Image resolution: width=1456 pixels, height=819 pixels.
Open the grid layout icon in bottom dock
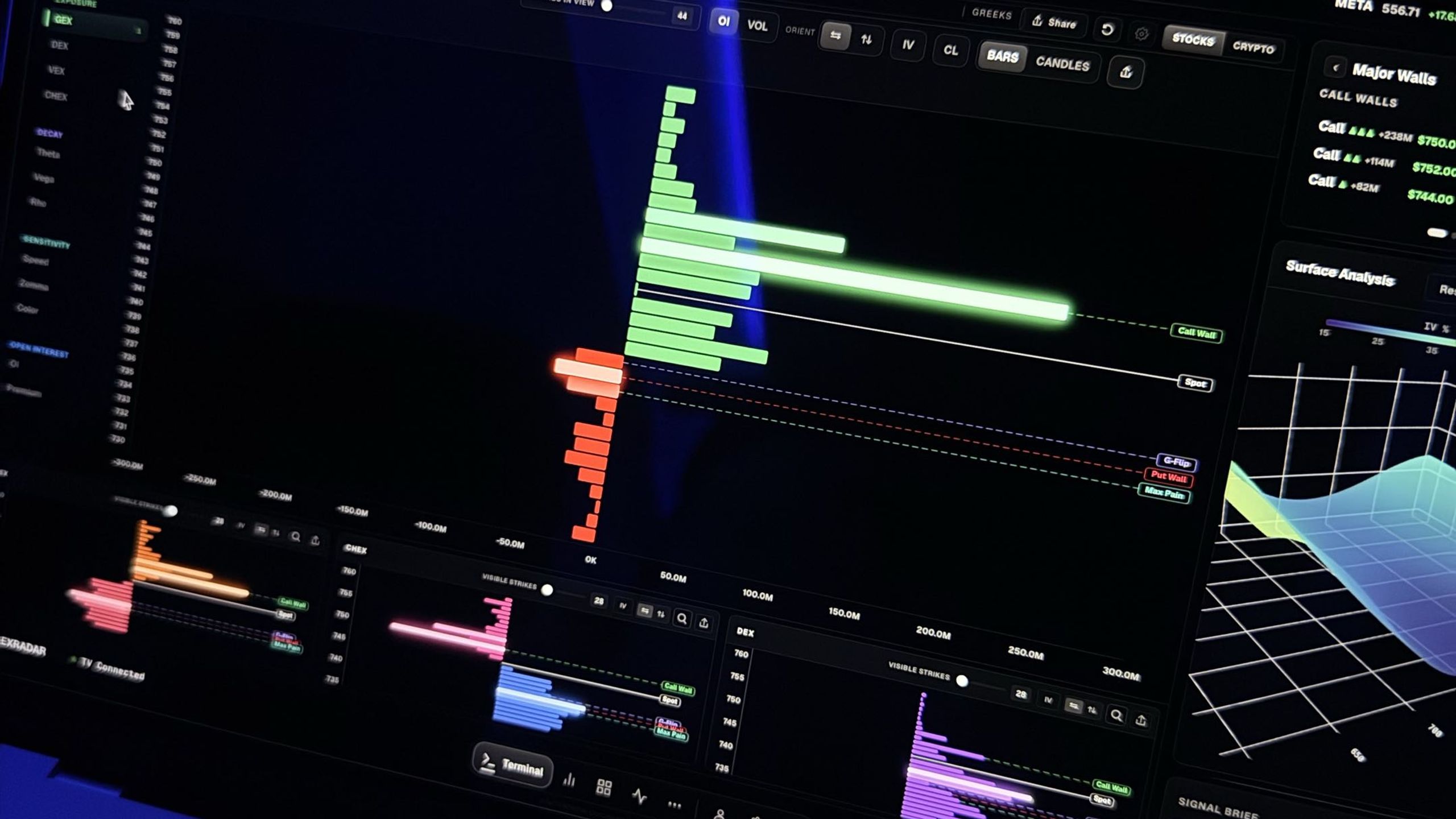[603, 787]
